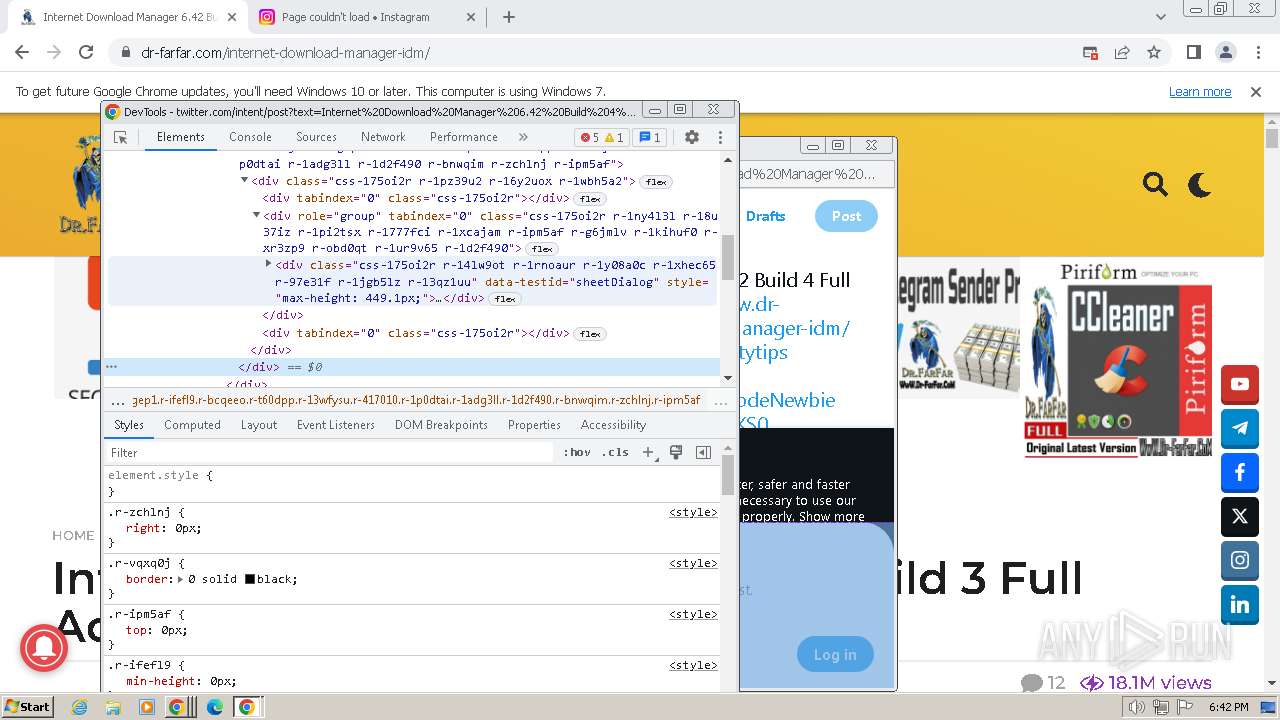1280x720 pixels.
Task: Toggle .cls element classes panel
Action: [x=616, y=453]
